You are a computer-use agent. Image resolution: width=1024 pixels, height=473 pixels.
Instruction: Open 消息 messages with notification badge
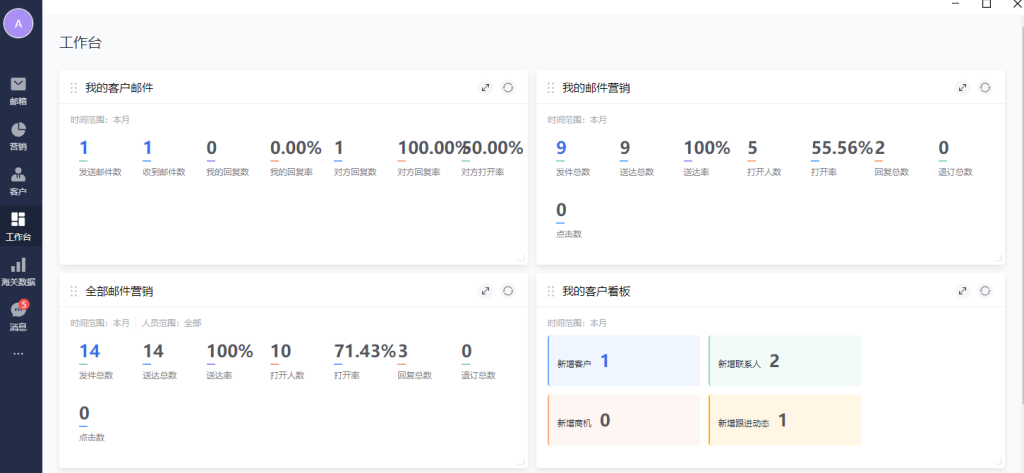[x=18, y=316]
